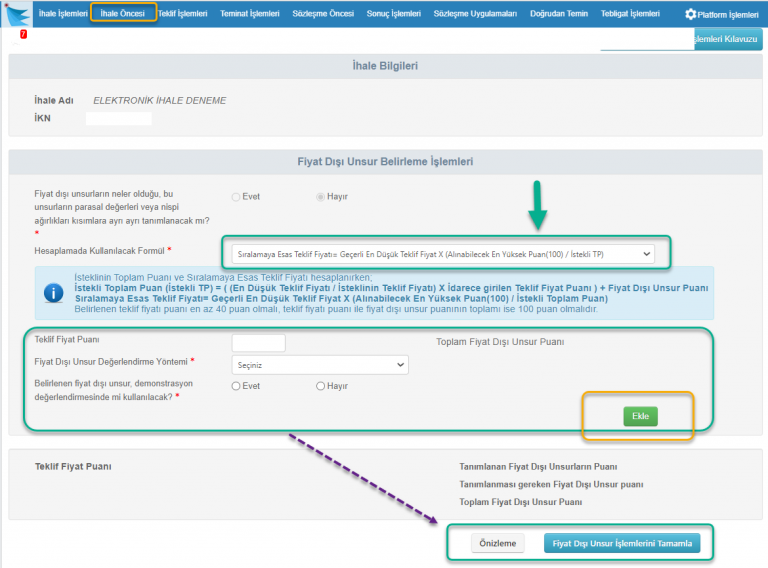The image size is (768, 568).
Task: Click Fiyat Dışı Unsur İşlemlerini Tamamla
Action: [x=621, y=544]
